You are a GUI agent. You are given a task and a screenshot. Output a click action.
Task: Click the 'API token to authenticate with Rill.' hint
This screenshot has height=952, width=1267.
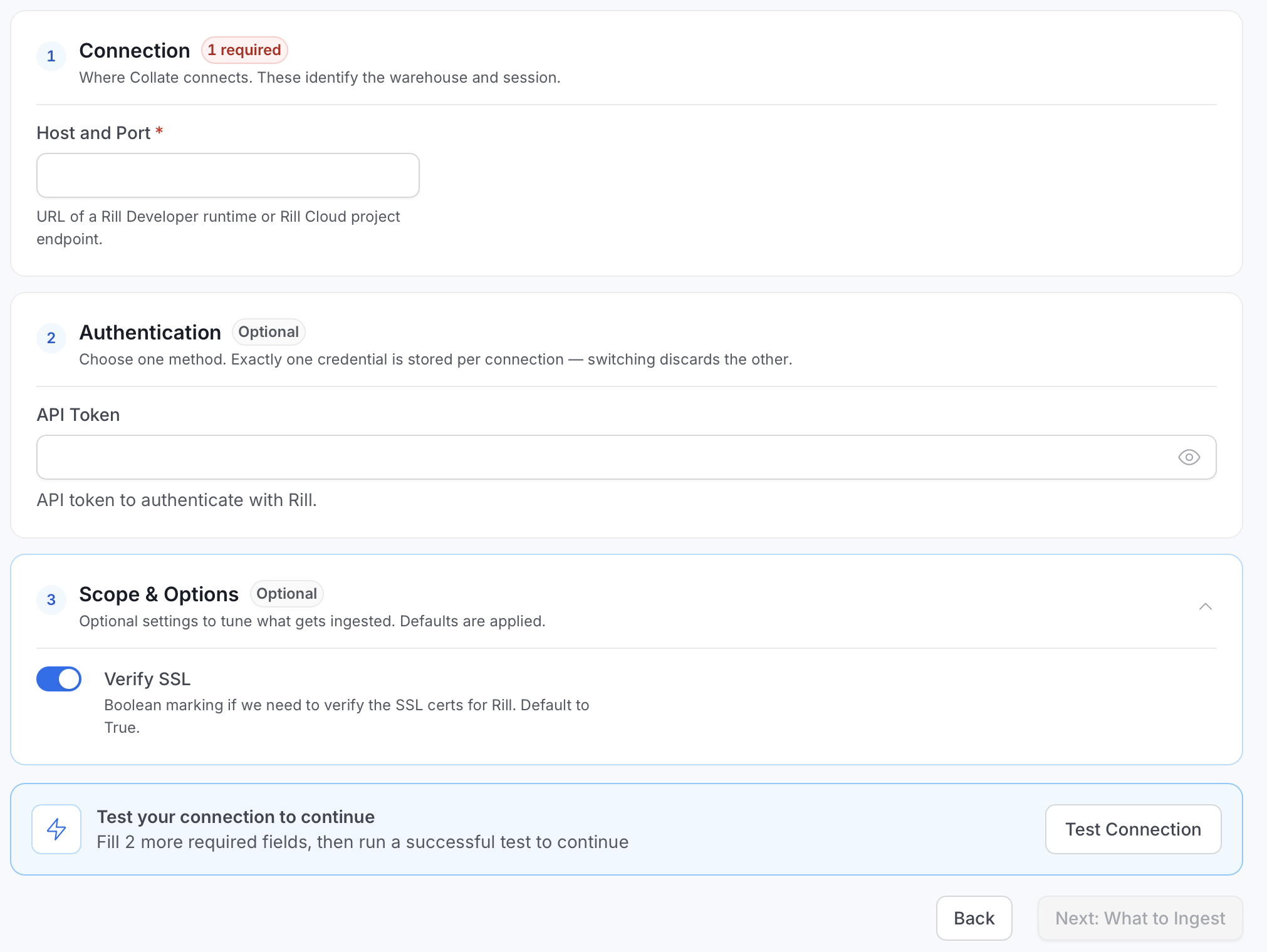click(x=177, y=500)
